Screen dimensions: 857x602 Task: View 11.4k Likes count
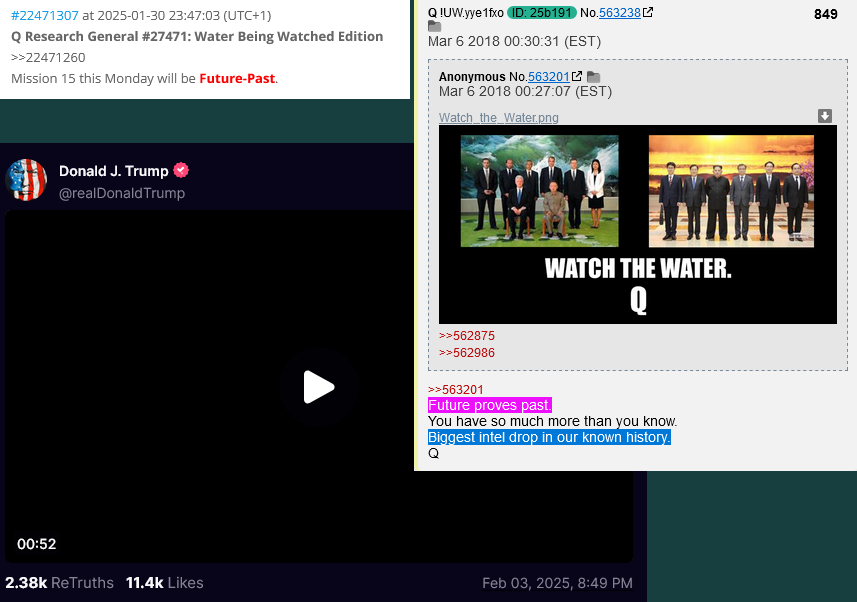pos(165,583)
